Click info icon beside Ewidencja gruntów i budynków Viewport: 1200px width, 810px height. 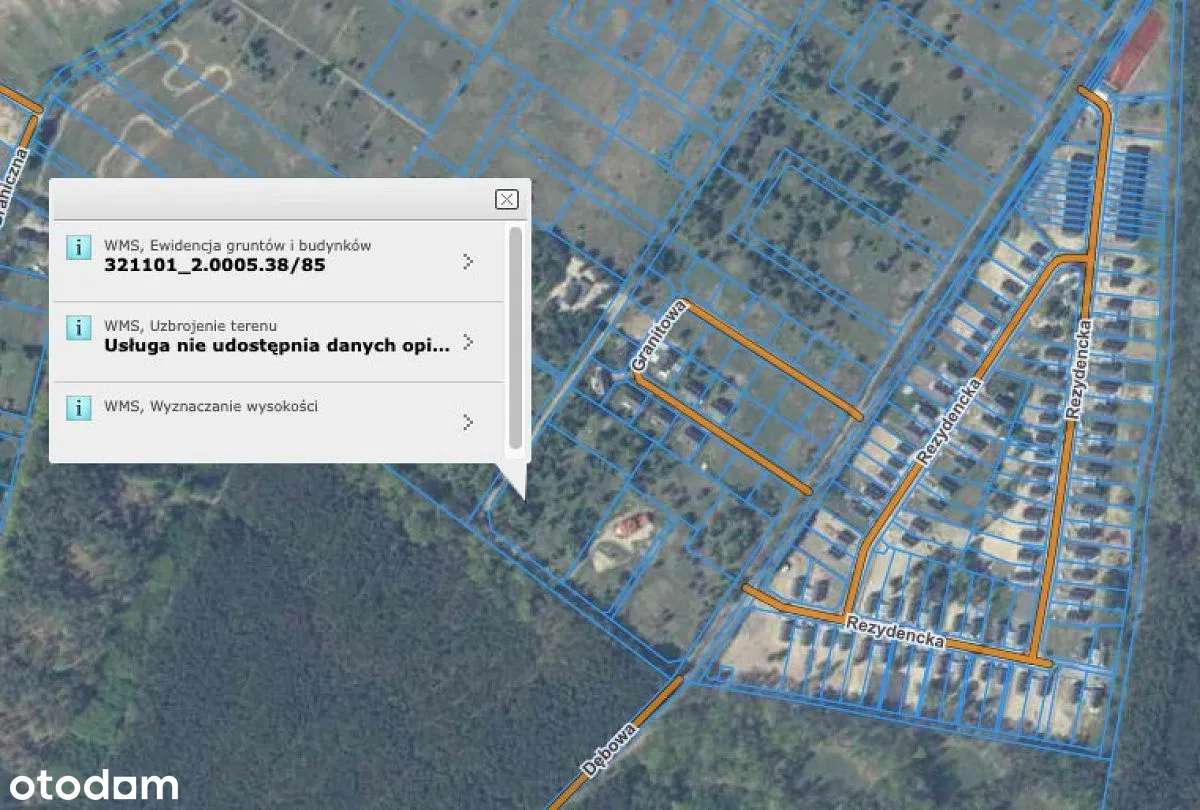(78, 247)
